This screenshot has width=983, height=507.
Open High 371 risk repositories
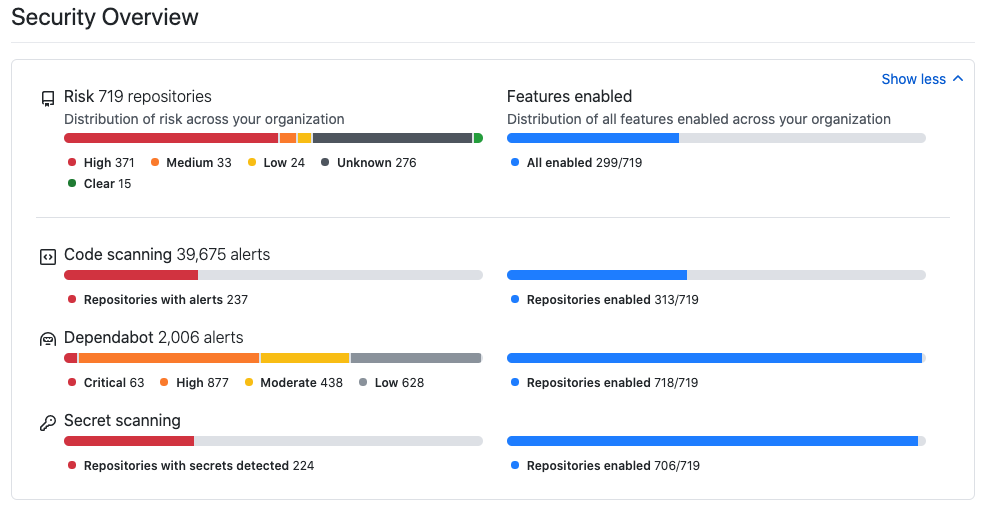(x=102, y=163)
